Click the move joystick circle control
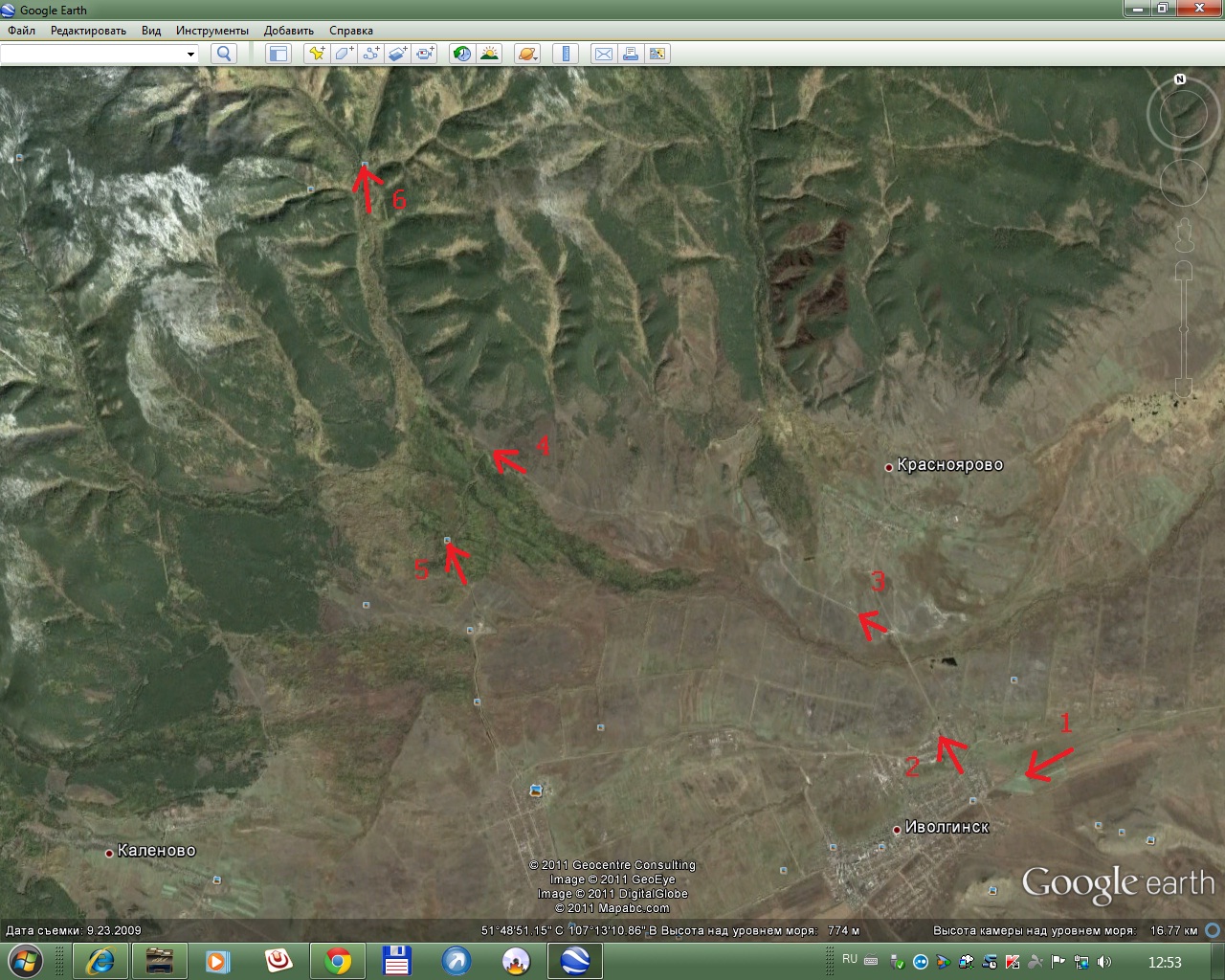The width and height of the screenshot is (1225, 980). click(1184, 182)
